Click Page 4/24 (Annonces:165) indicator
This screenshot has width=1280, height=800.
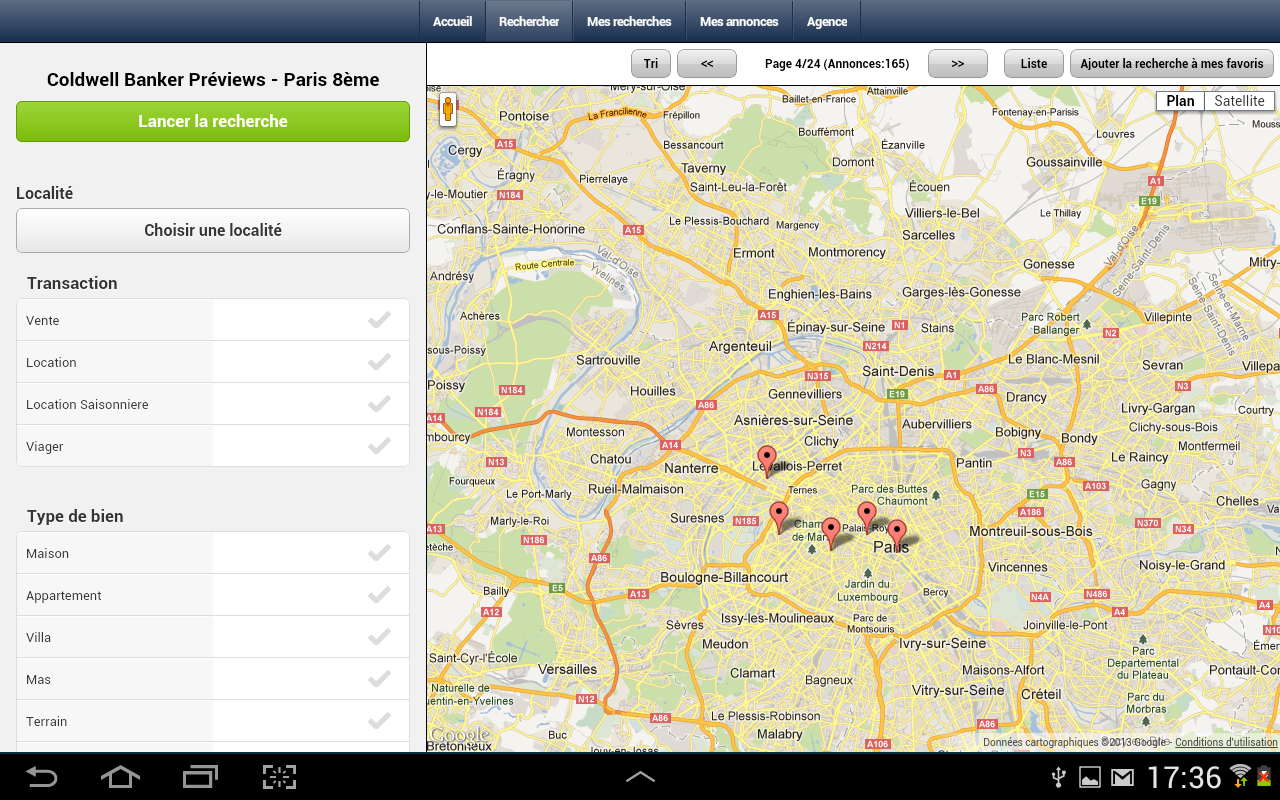point(837,64)
